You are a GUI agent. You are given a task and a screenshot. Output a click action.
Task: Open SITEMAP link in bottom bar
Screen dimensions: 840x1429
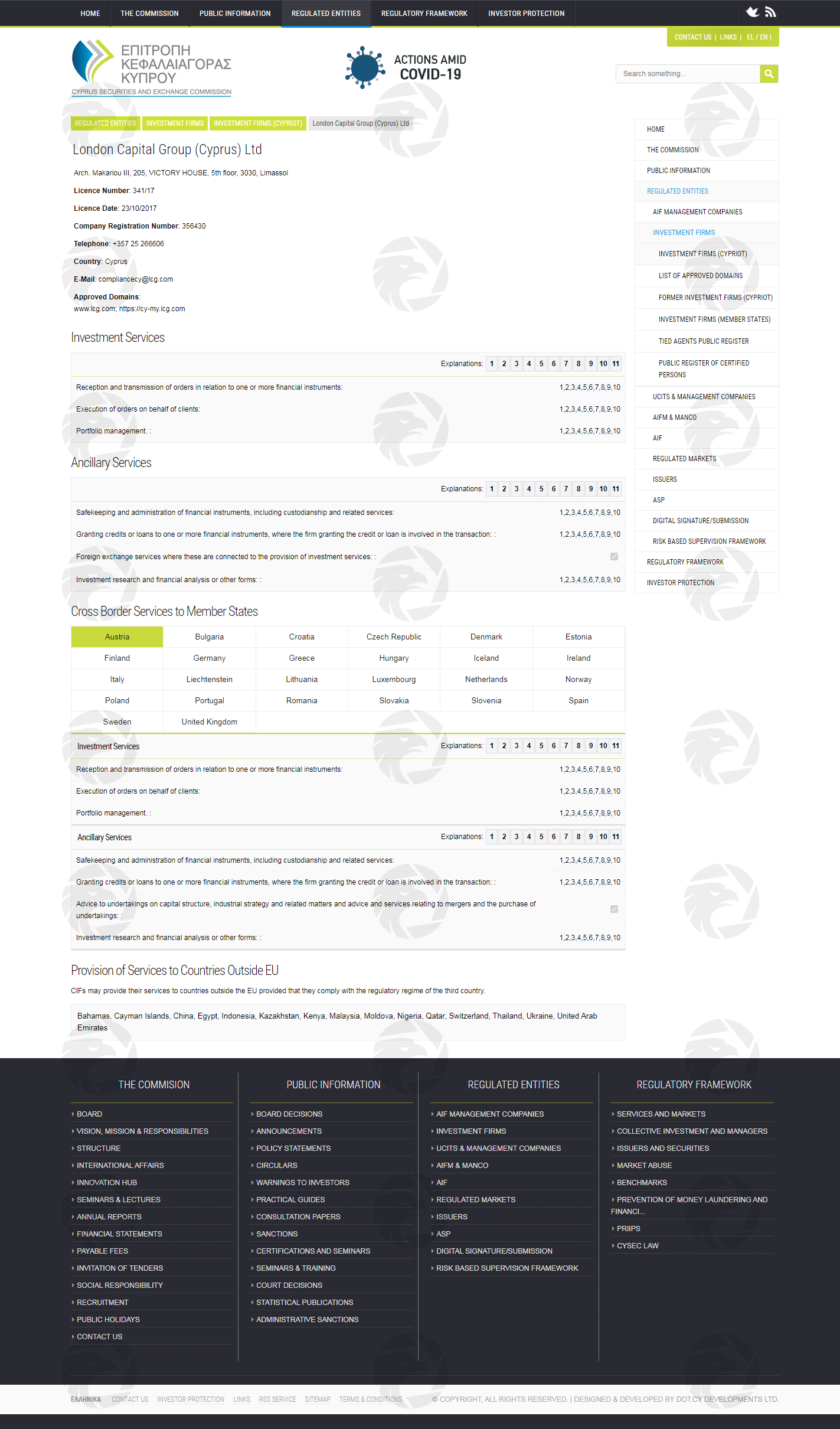[x=318, y=1399]
